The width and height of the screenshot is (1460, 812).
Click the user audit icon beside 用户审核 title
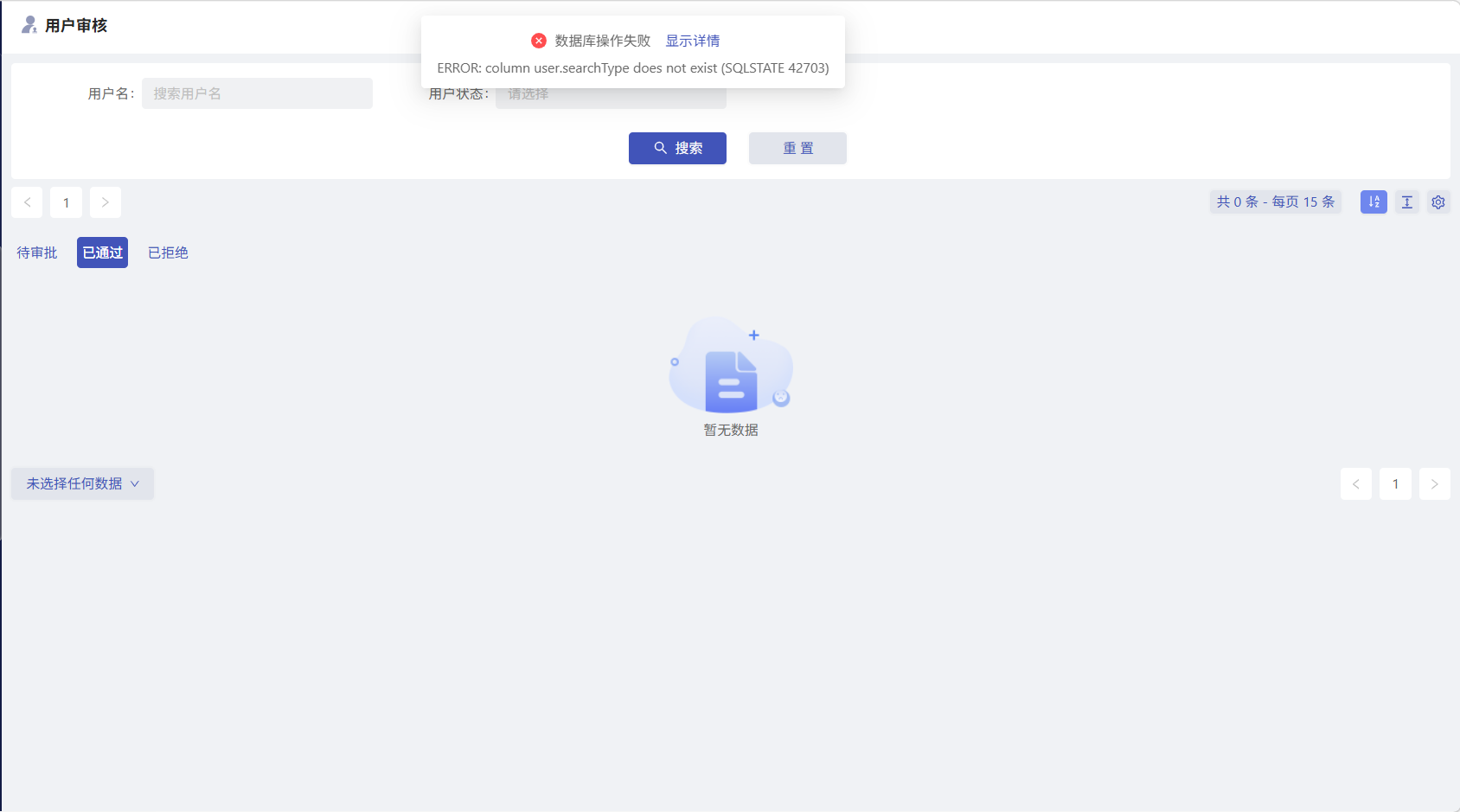(28, 26)
